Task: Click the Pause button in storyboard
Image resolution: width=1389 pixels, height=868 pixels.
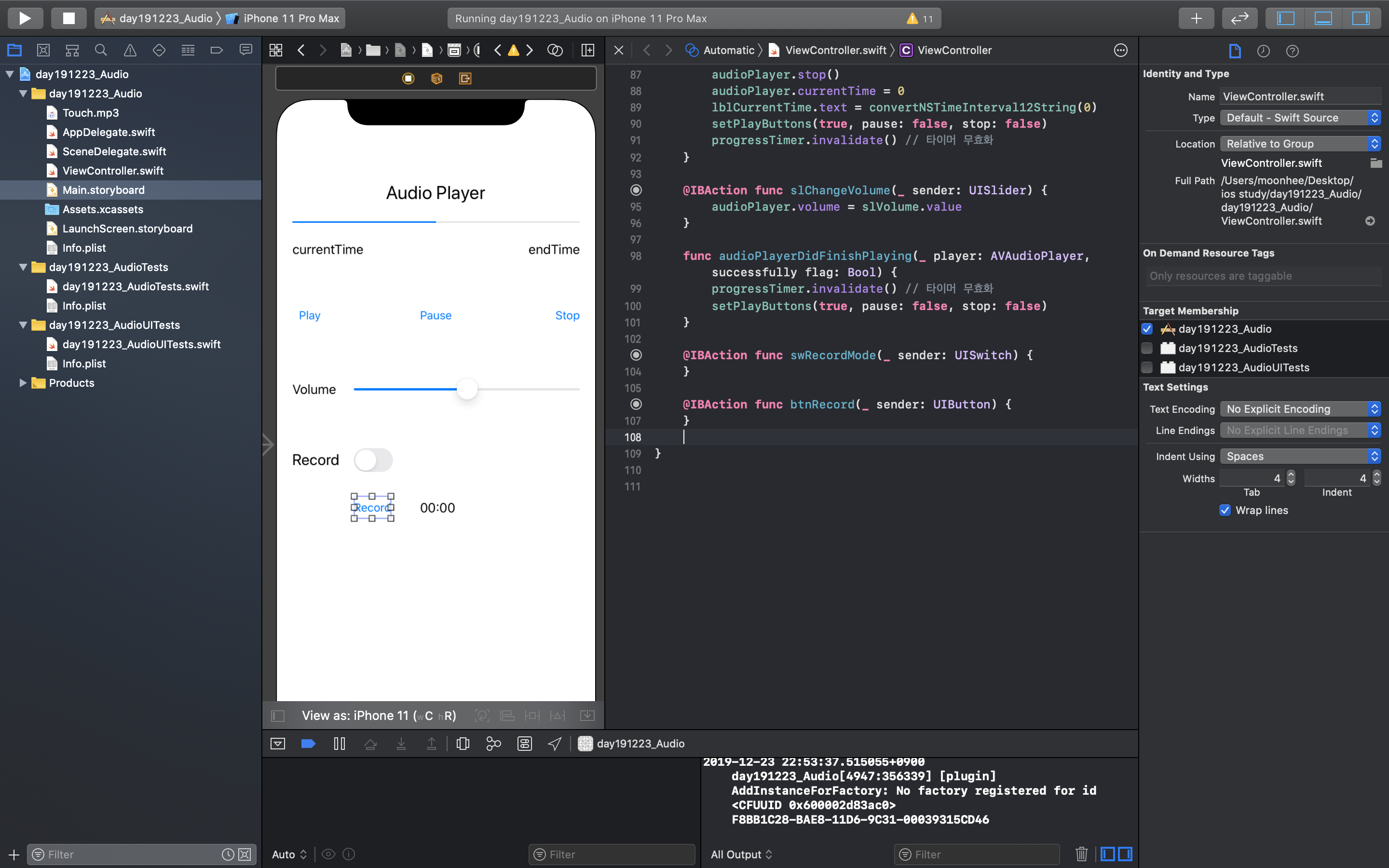Action: point(435,315)
